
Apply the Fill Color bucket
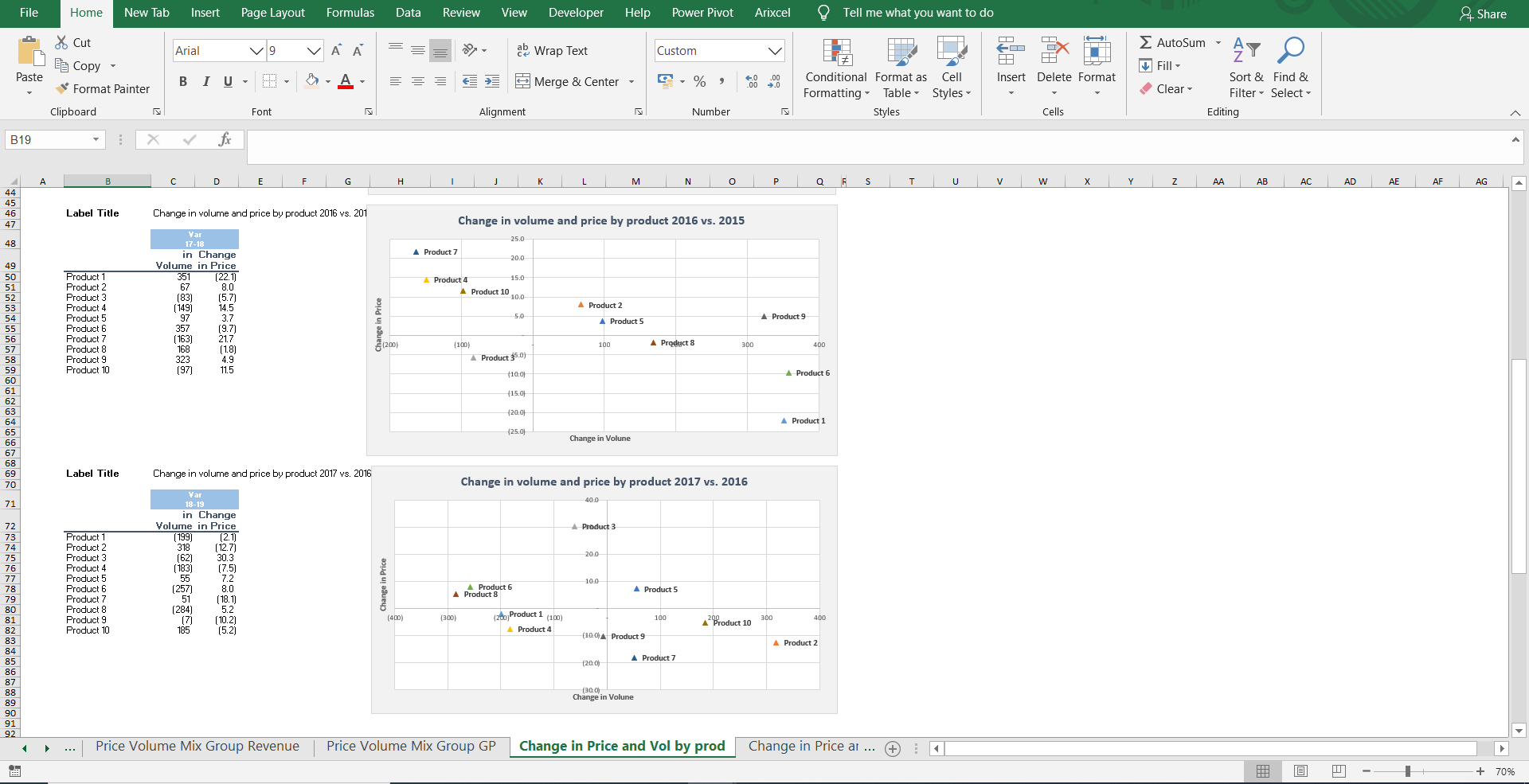tap(312, 81)
